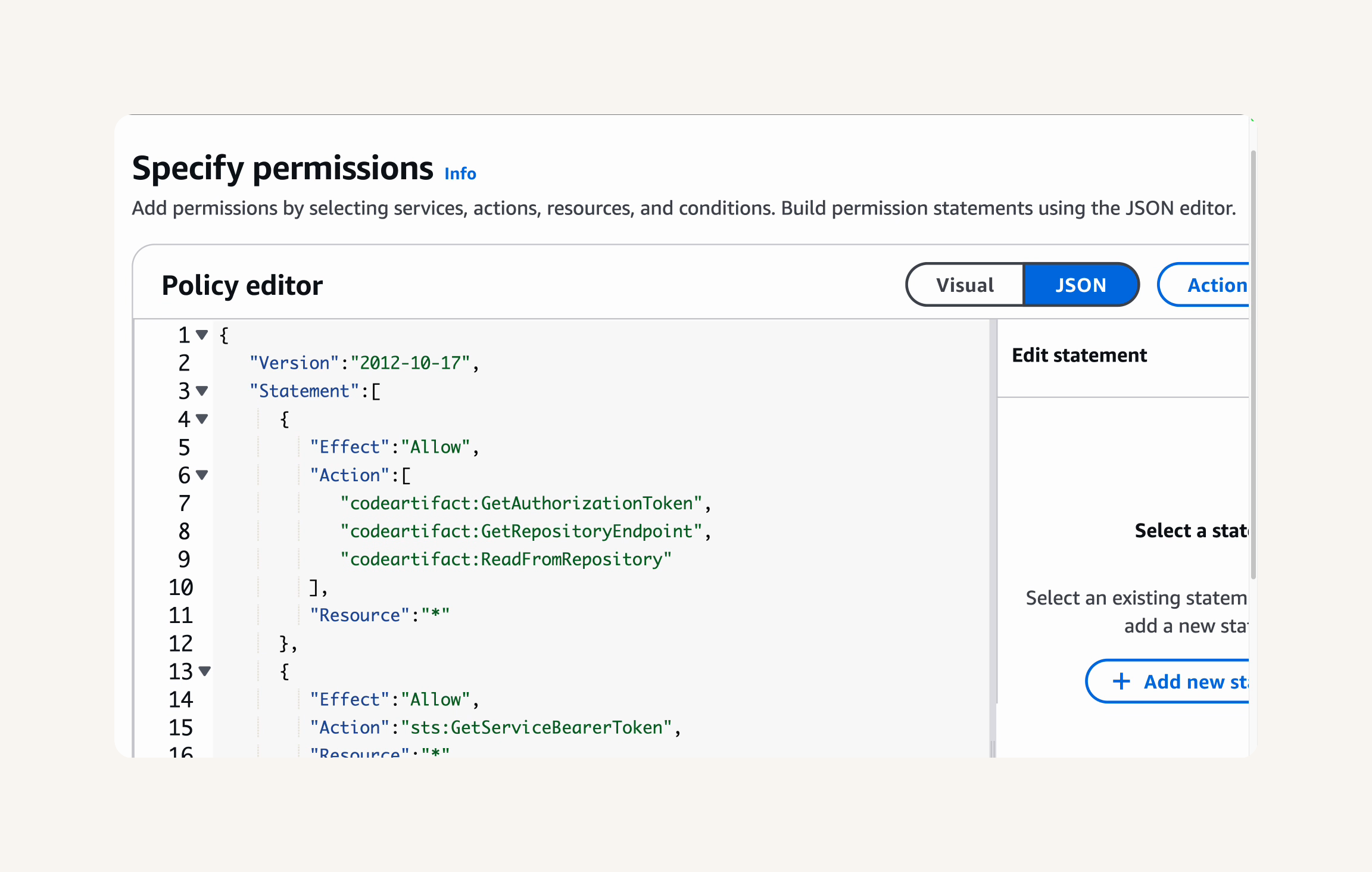Click the "Version":"2012-10-17" line
The image size is (1372, 872).
click(364, 363)
